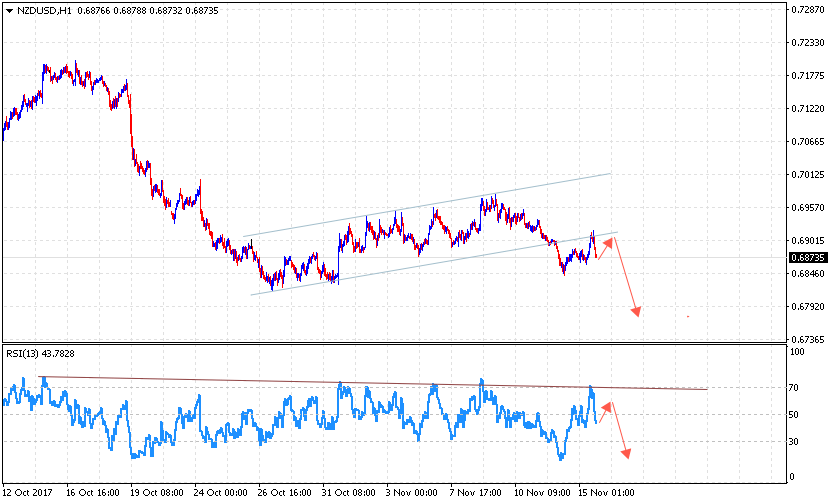Click the 15 Nov 01:00 time label

[x=608, y=493]
